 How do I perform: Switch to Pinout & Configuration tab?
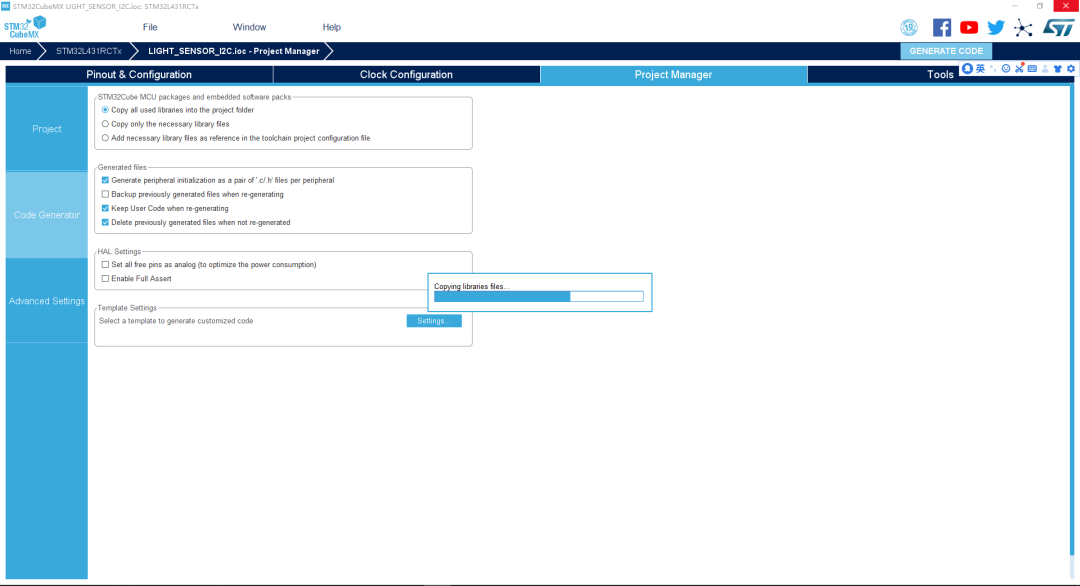click(x=139, y=74)
